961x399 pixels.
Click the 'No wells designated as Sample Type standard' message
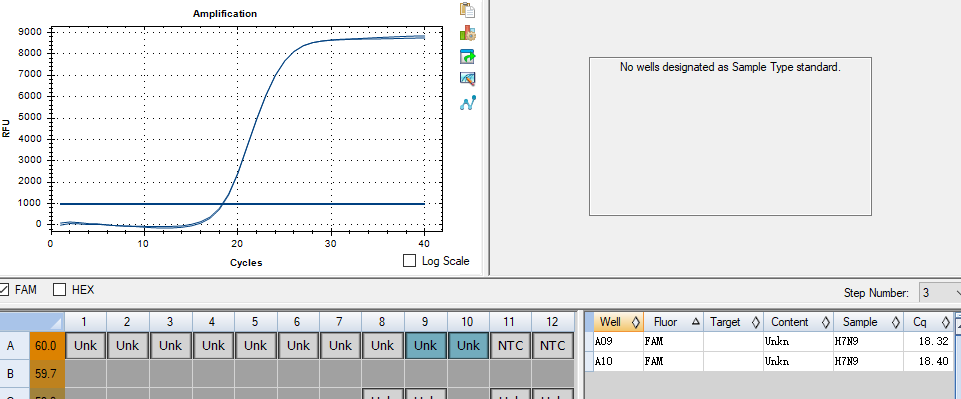(x=730, y=67)
